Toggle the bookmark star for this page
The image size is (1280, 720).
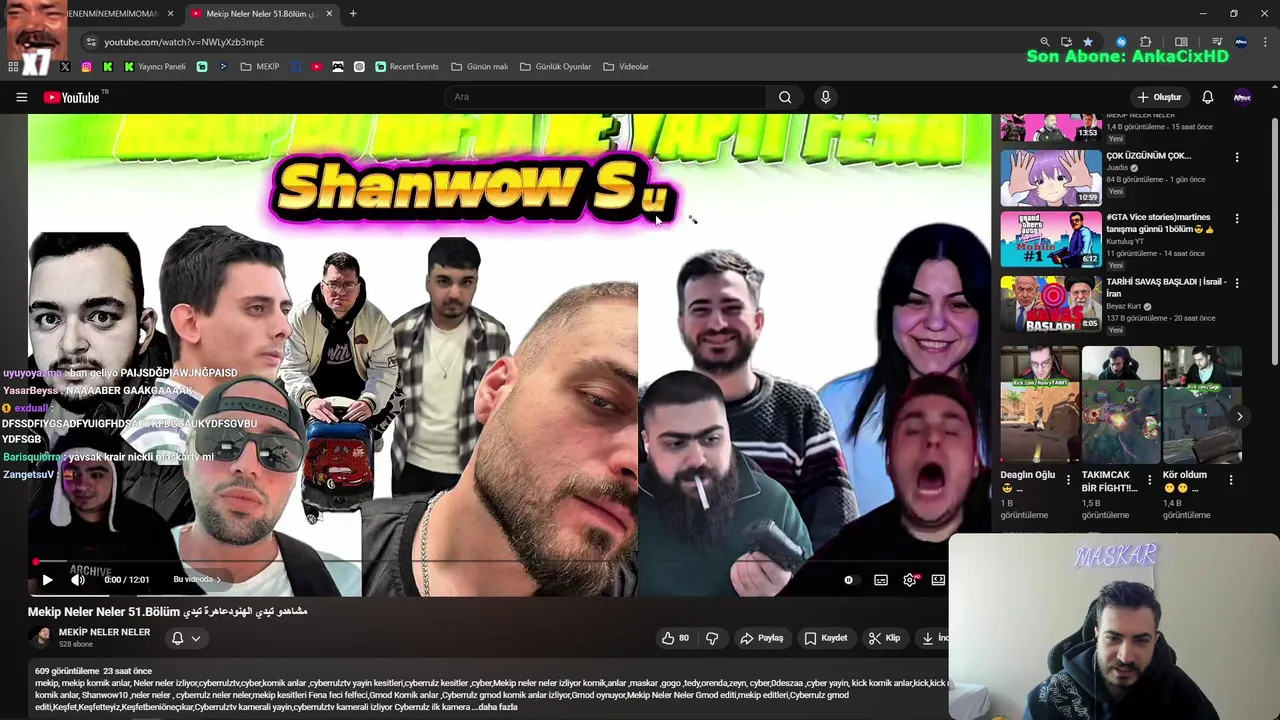1087,42
